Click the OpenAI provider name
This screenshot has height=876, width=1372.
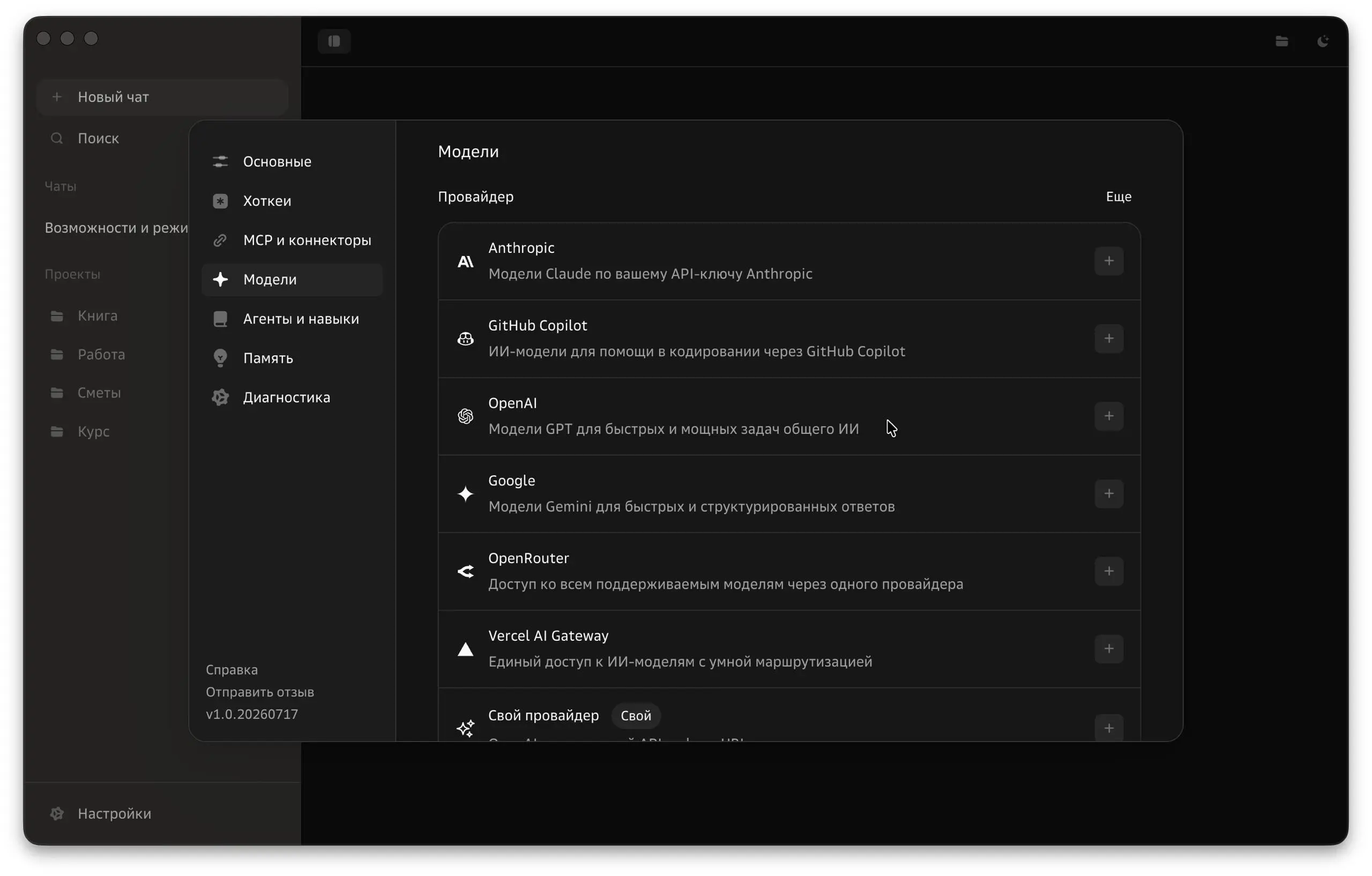(512, 403)
